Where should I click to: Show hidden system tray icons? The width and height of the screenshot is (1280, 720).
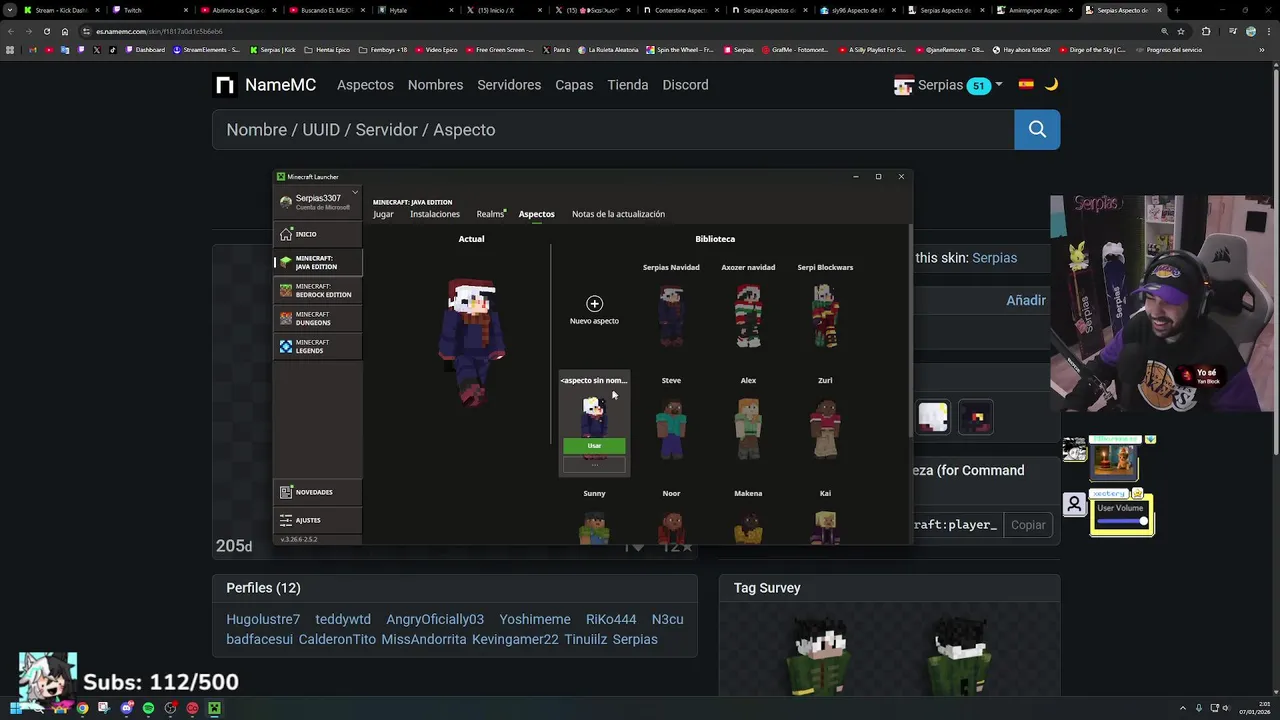pyautogui.click(x=1184, y=708)
